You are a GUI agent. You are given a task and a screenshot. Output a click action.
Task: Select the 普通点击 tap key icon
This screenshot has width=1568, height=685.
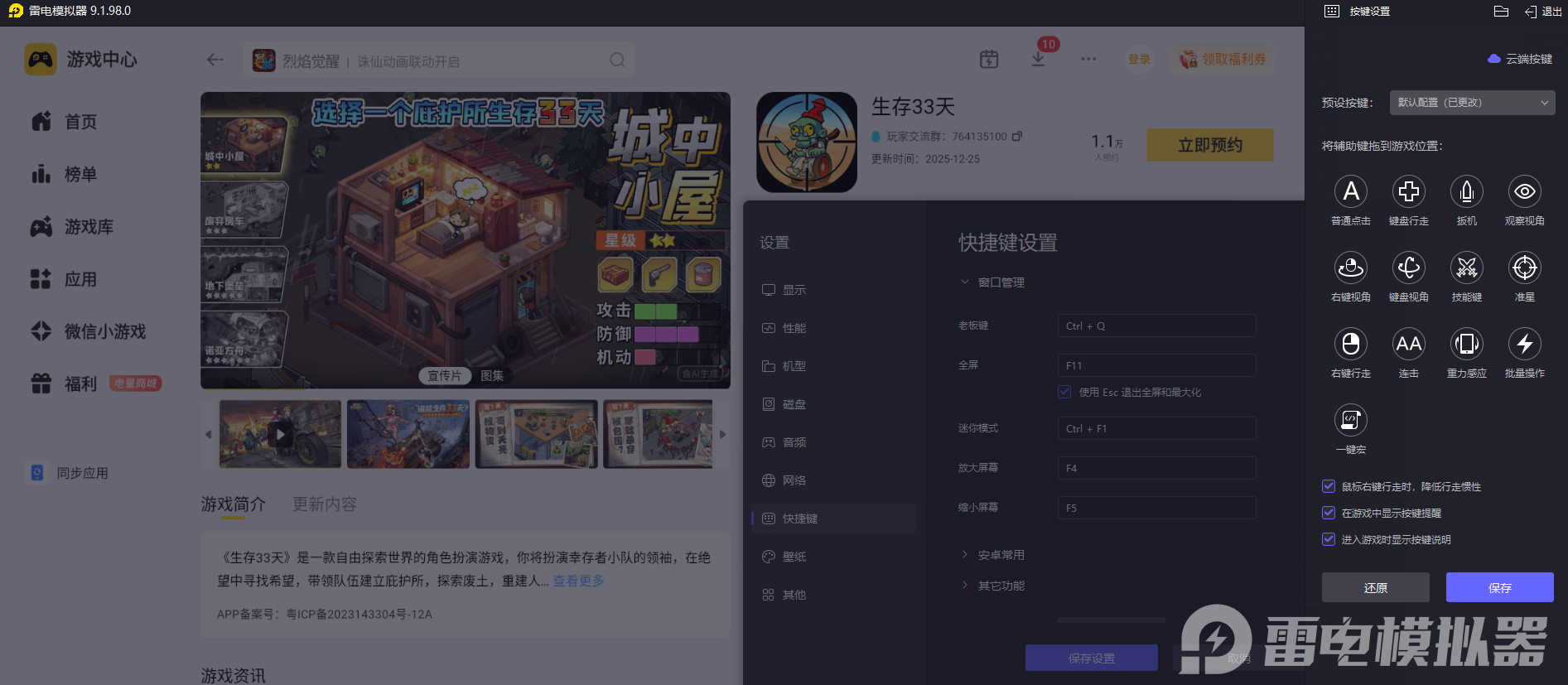click(x=1351, y=191)
